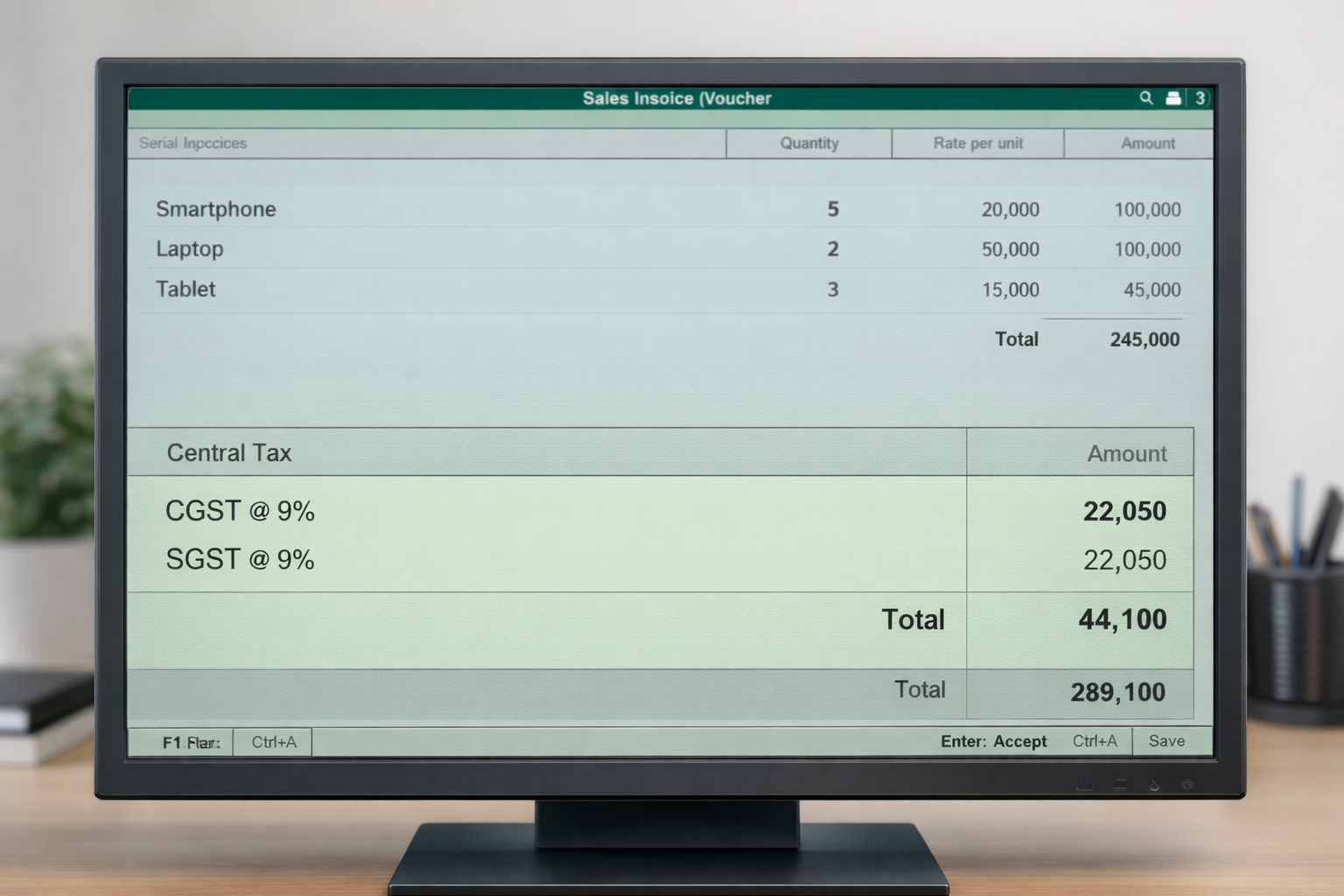Viewport: 1344px width, 896px height.
Task: Click the Save button
Action: (1165, 741)
